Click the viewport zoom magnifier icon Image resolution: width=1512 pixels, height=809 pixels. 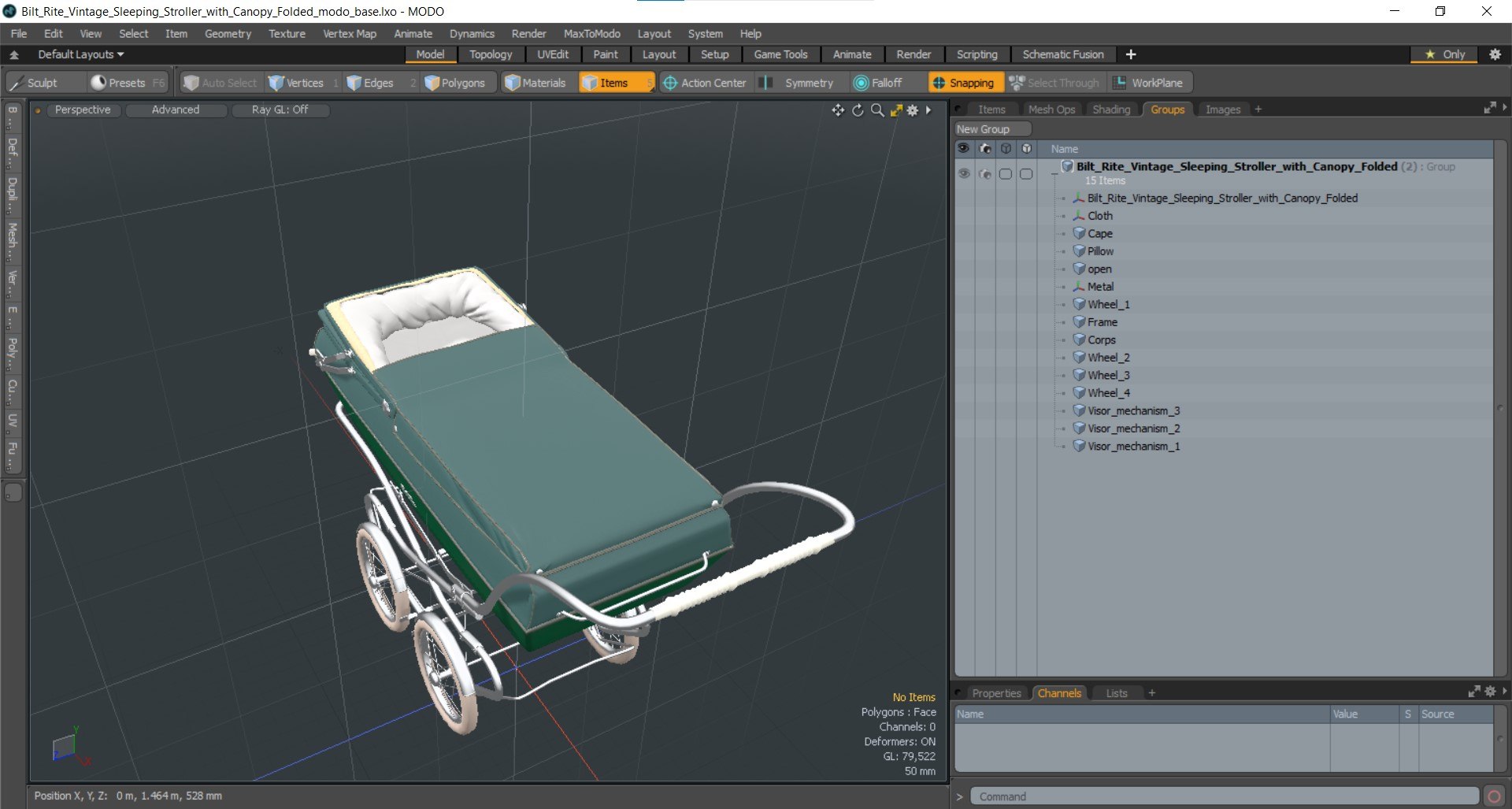click(x=876, y=110)
